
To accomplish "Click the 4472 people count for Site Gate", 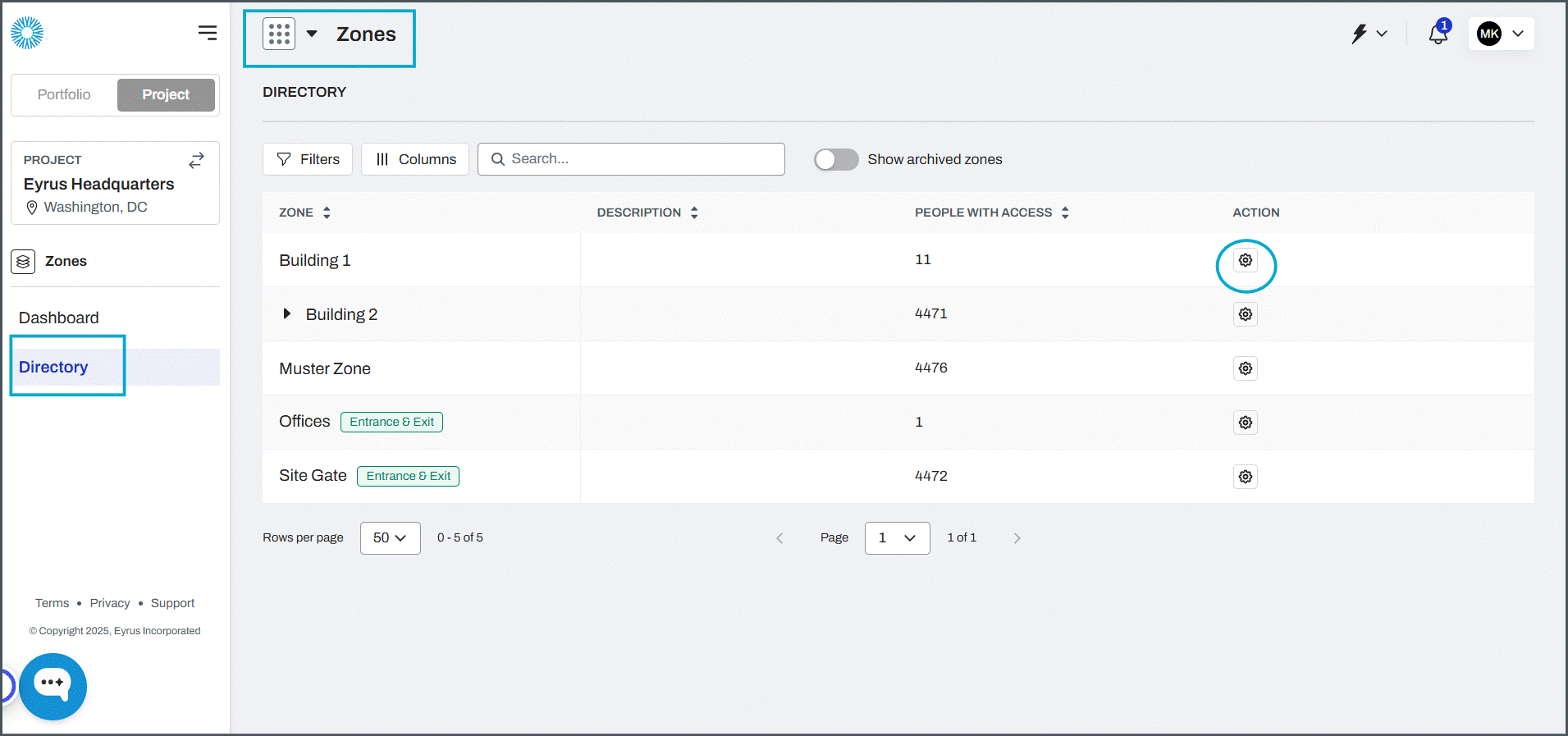I will pyautogui.click(x=931, y=476).
